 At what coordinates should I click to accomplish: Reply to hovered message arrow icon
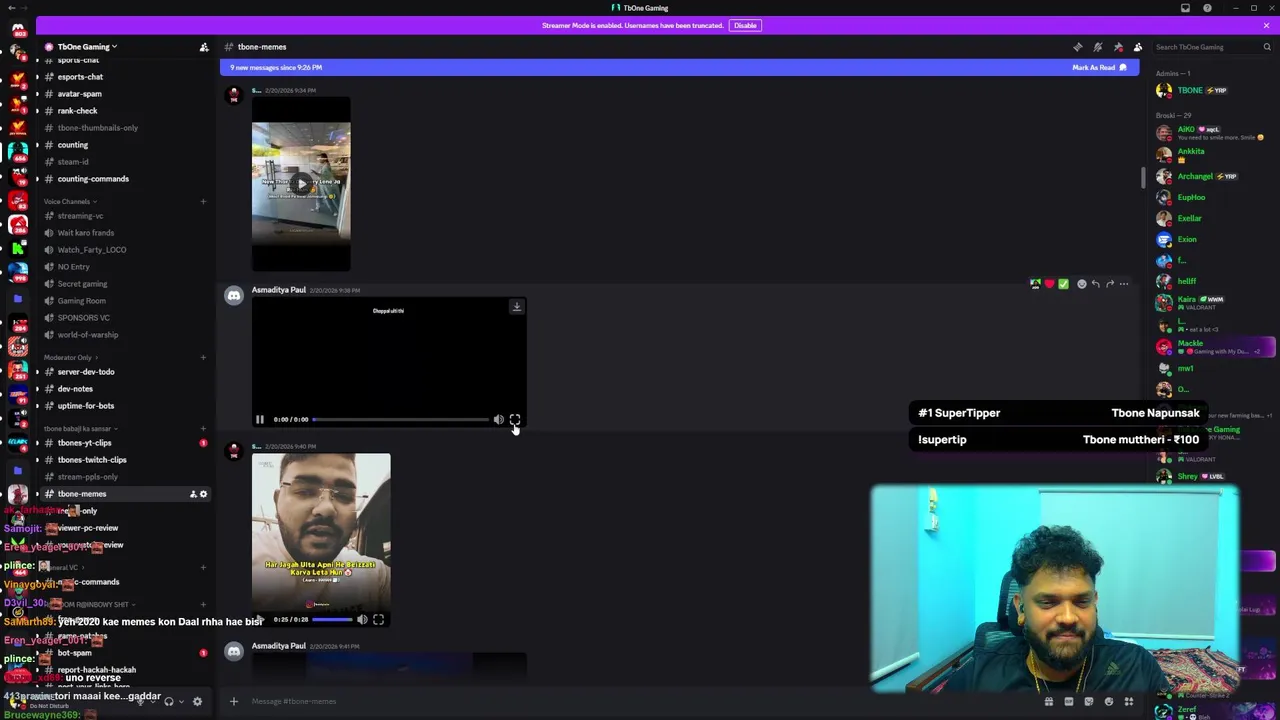(1096, 284)
